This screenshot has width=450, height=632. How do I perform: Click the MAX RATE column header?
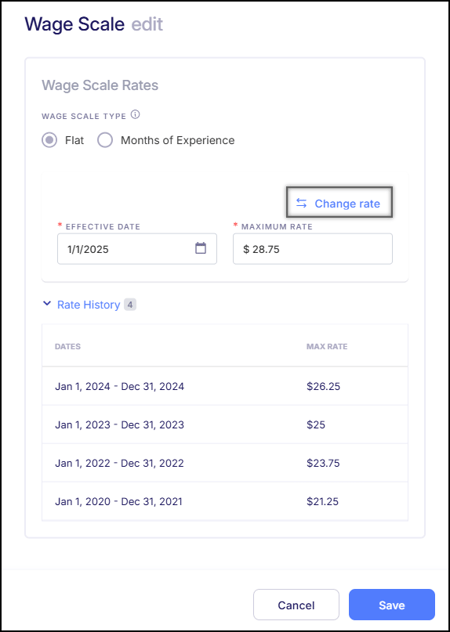tap(327, 346)
